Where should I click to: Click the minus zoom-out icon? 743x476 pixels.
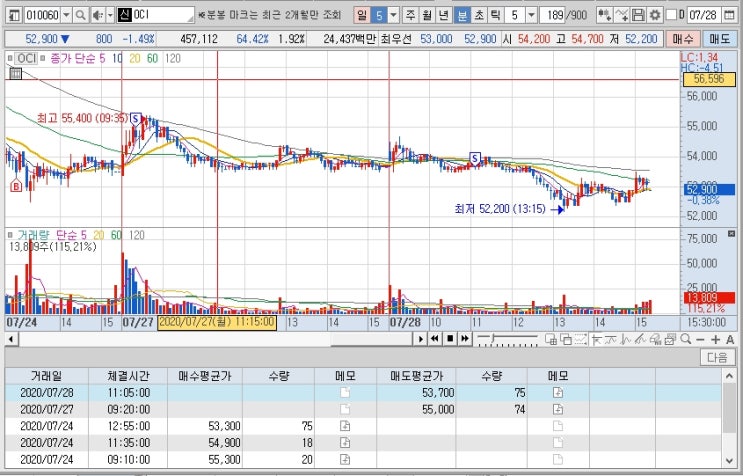pyautogui.click(x=700, y=339)
